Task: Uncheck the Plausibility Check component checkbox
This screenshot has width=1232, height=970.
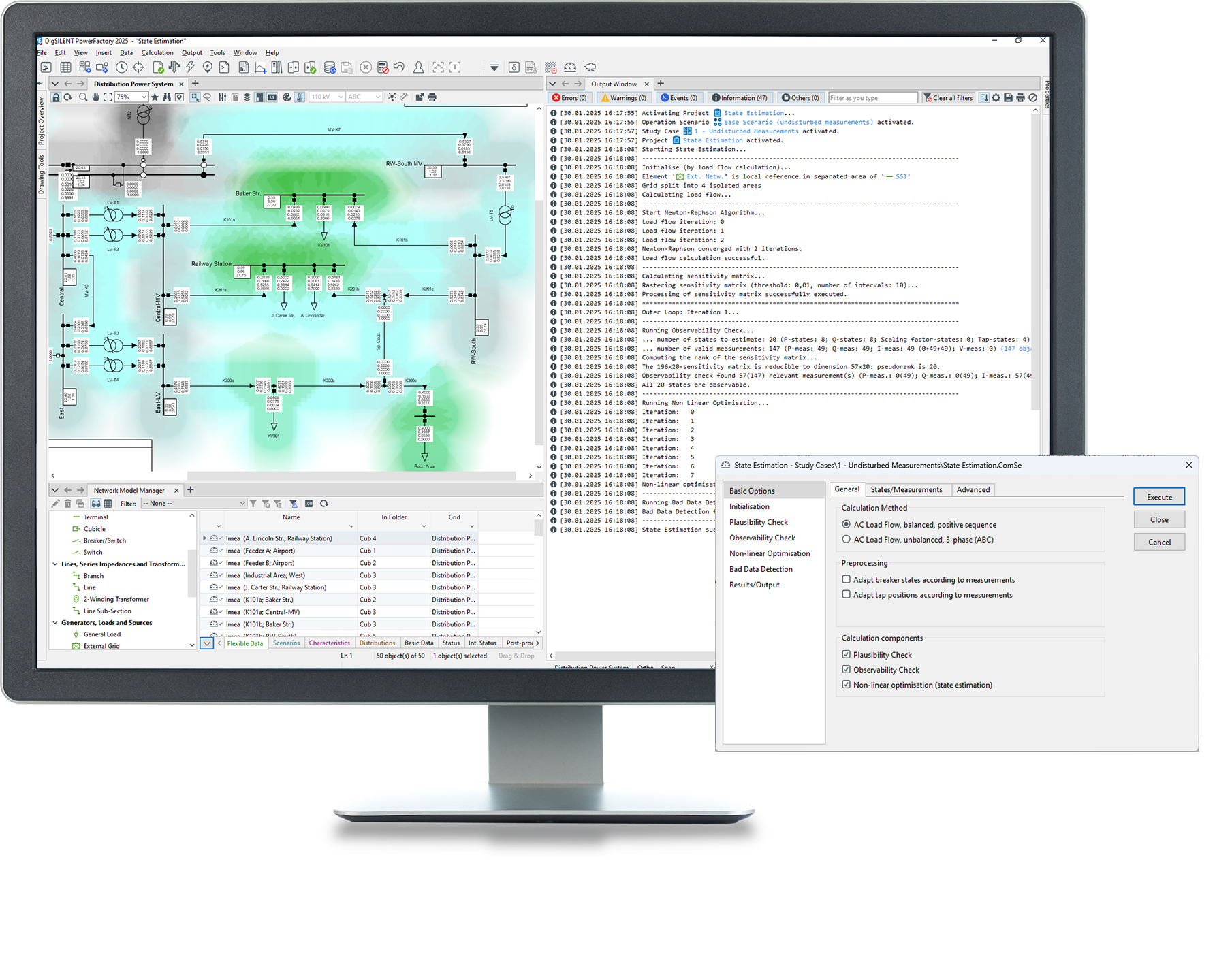Action: pyautogui.click(x=847, y=654)
